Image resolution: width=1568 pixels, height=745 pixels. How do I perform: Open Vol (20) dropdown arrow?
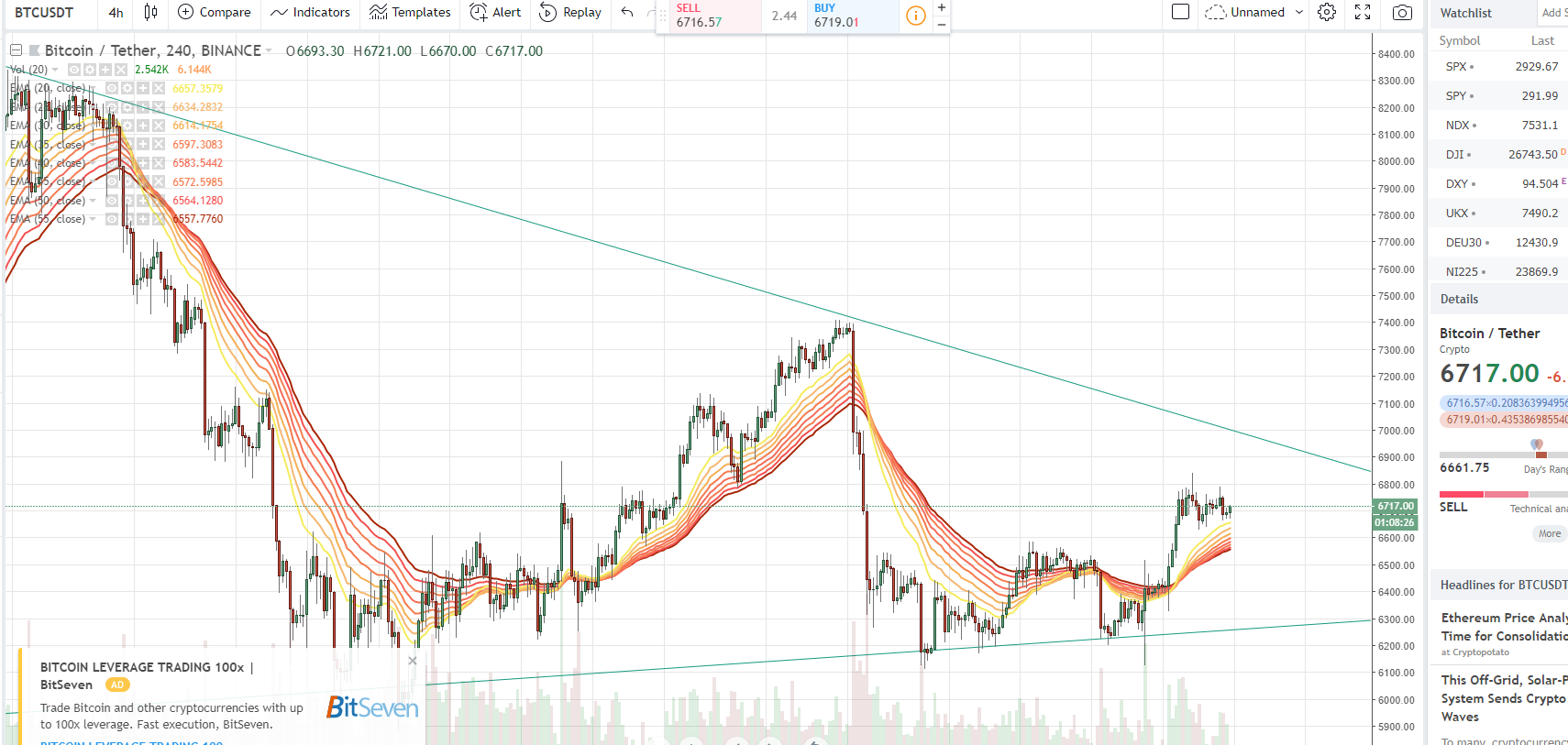(55, 70)
